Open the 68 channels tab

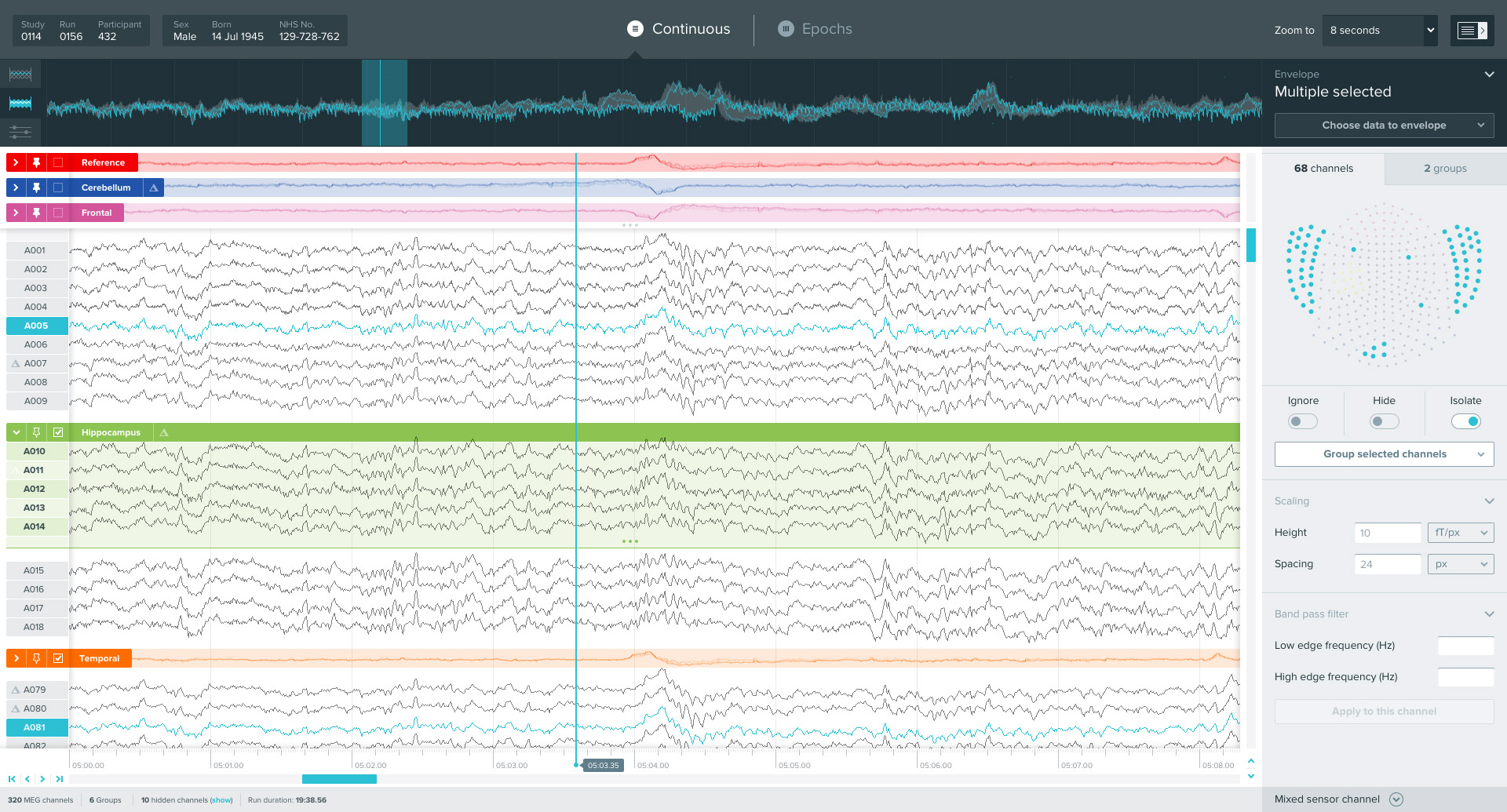point(1323,169)
